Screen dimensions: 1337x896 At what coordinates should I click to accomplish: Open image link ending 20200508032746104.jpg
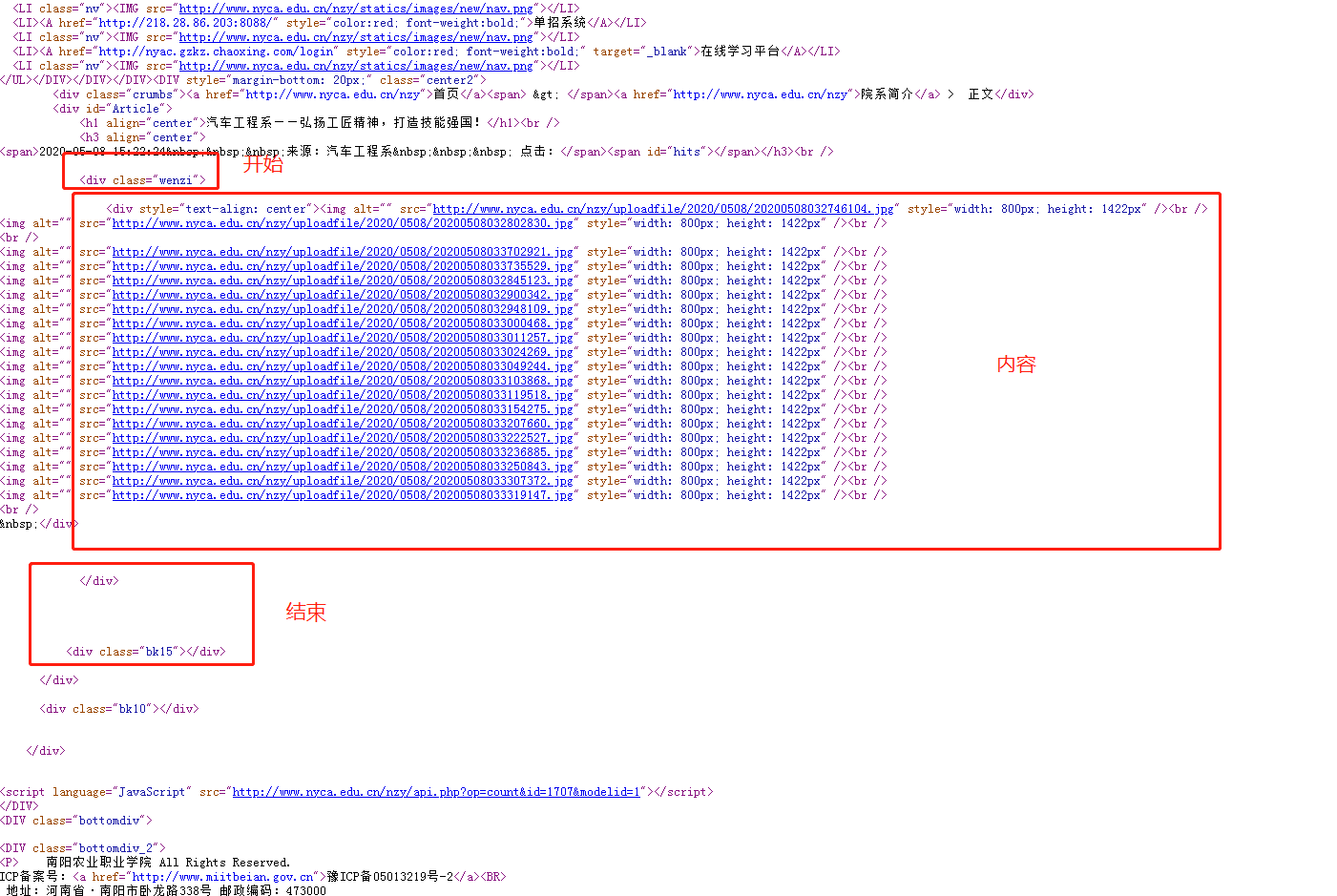(663, 209)
